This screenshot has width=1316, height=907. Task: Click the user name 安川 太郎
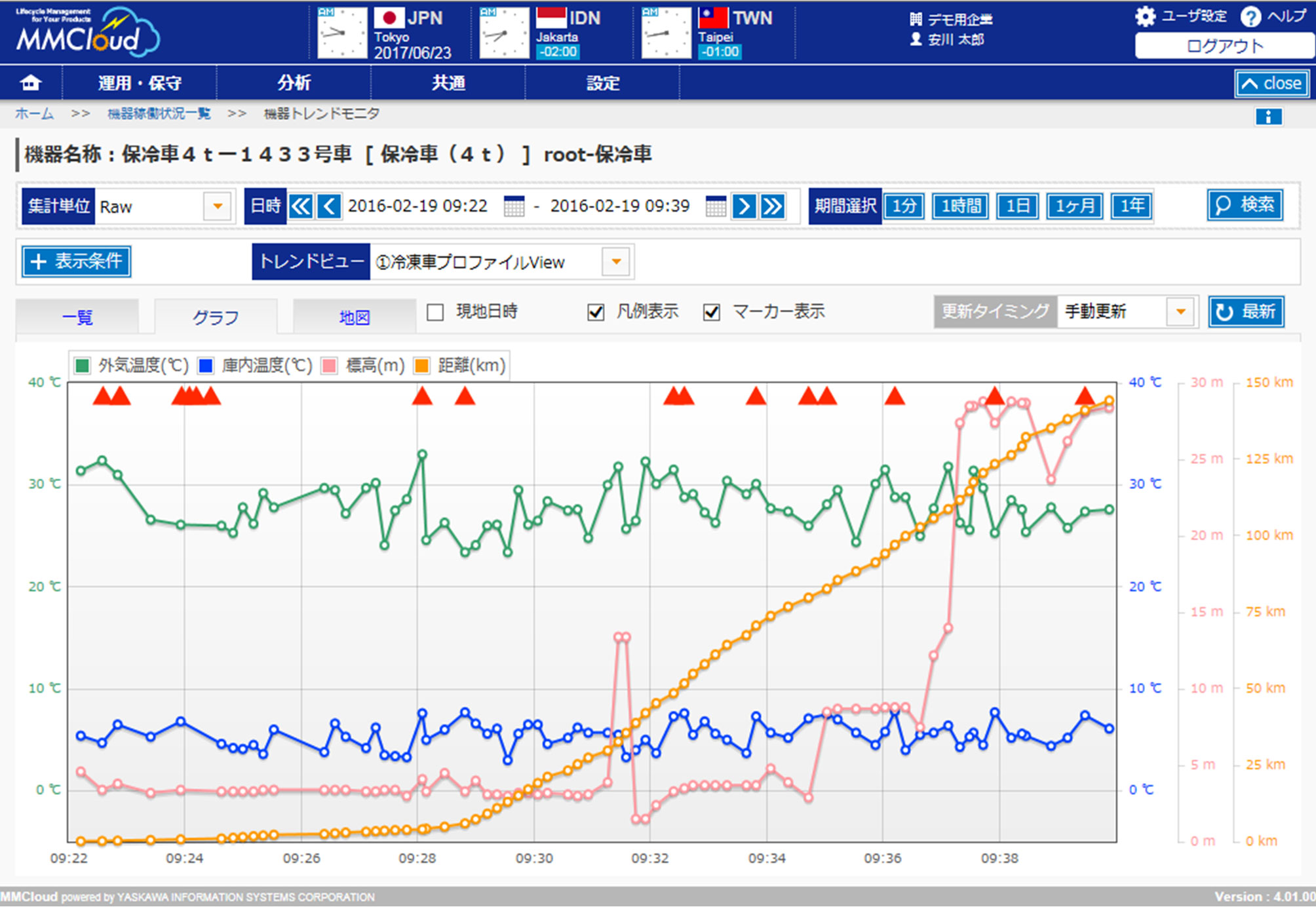pos(956,39)
